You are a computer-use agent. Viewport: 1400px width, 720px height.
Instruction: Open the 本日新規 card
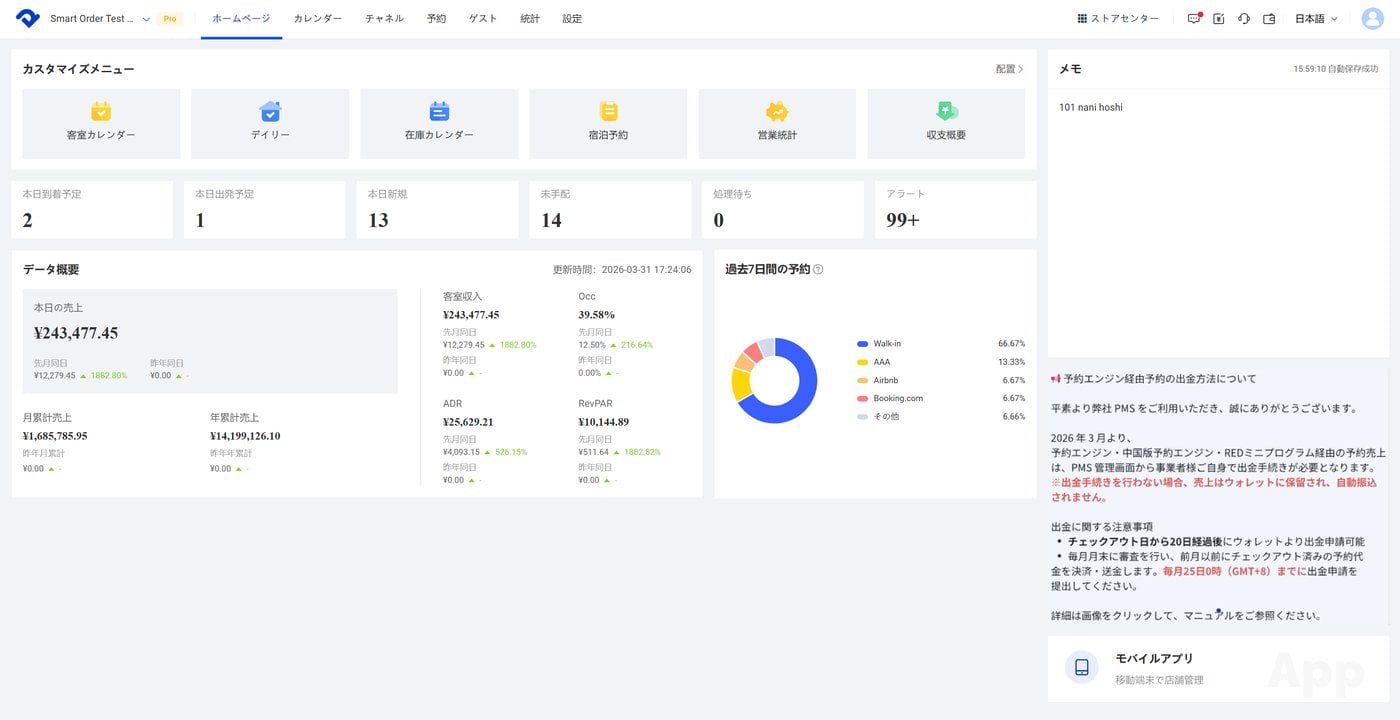point(438,210)
